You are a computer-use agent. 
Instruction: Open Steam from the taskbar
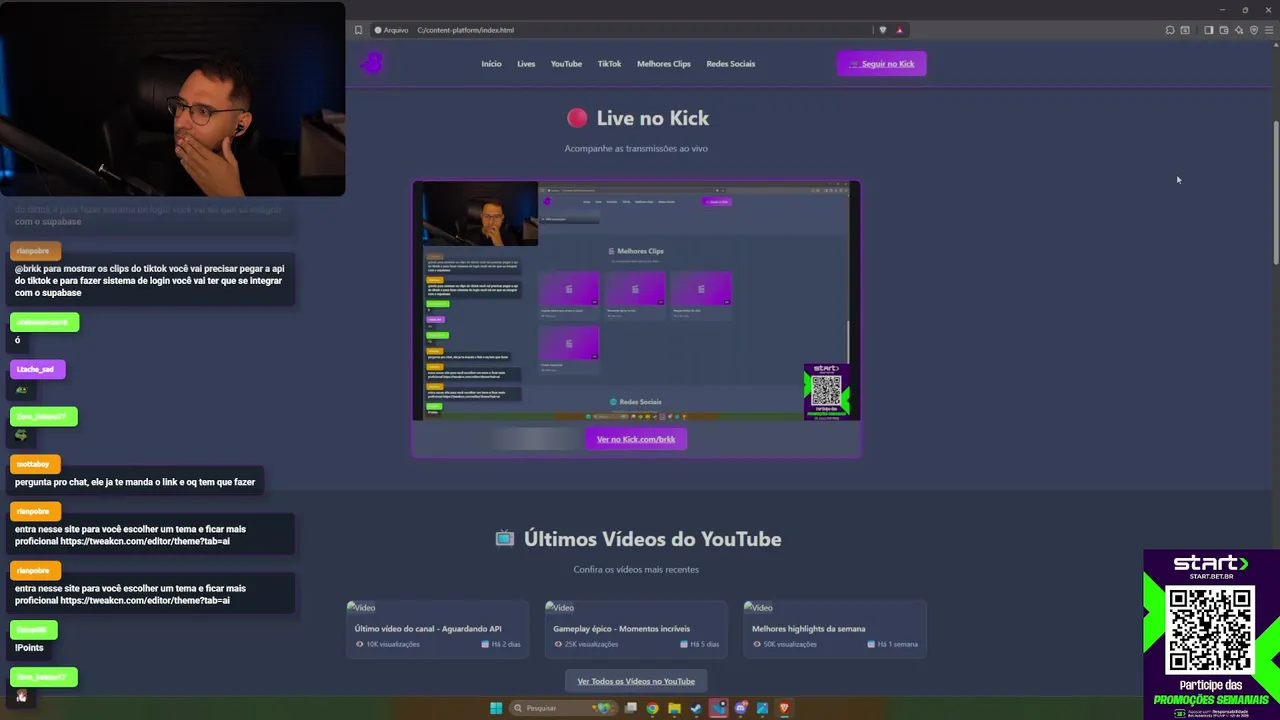click(x=696, y=708)
